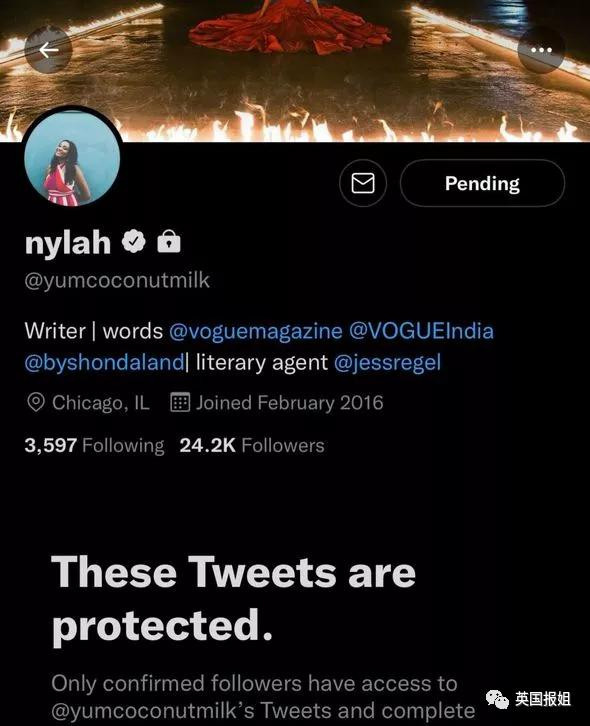
Task: Tap the Chicago, IL location text
Action: pyautogui.click(x=101, y=403)
